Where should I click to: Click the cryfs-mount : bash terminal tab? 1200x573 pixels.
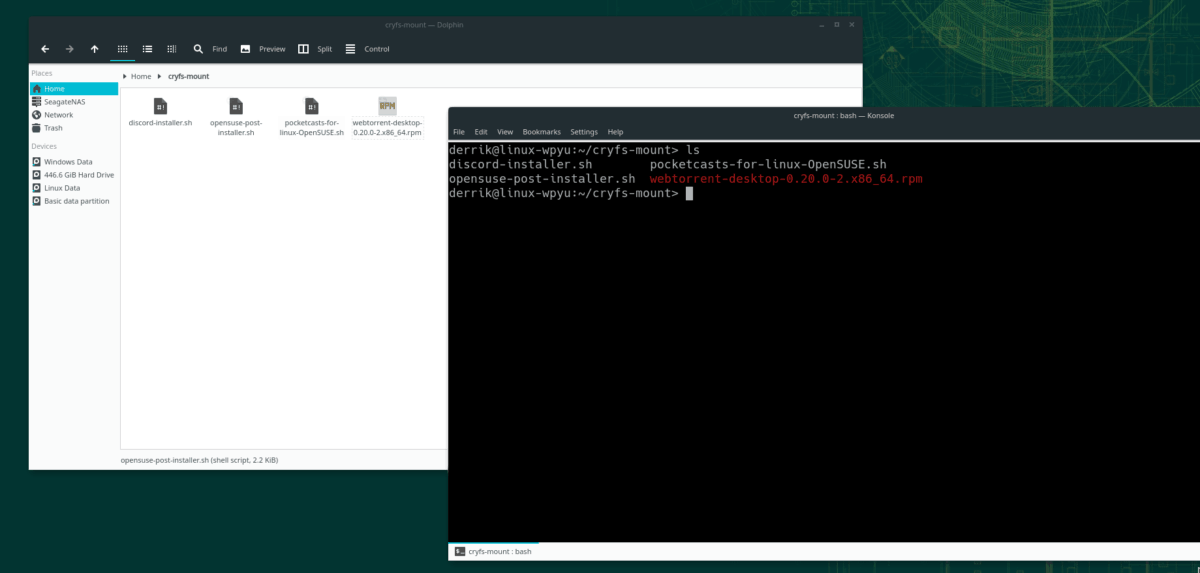[493, 551]
